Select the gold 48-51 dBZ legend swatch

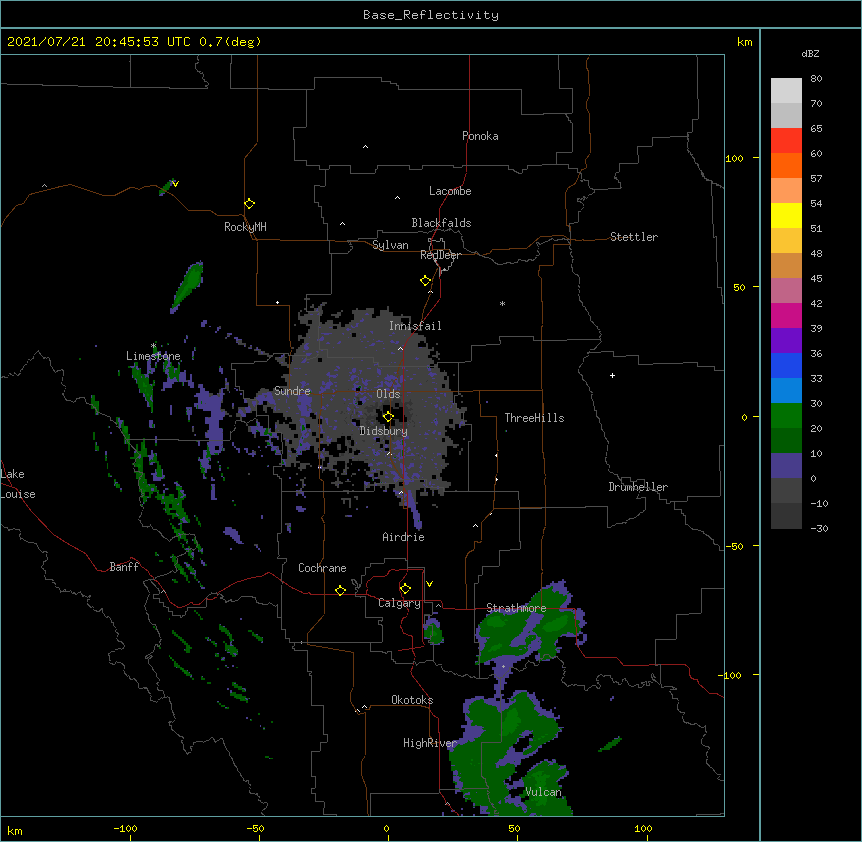[786, 241]
